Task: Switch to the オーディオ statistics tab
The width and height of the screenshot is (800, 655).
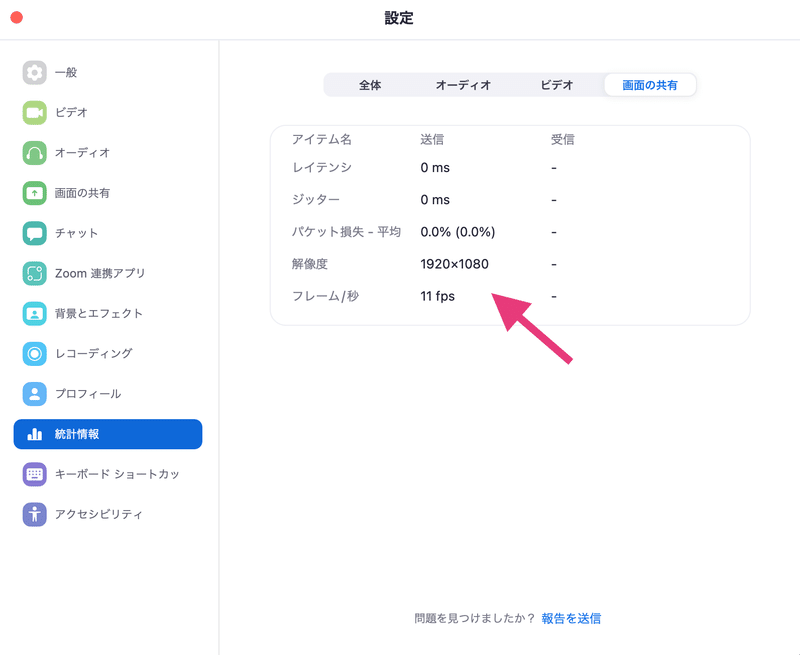Action: (463, 85)
